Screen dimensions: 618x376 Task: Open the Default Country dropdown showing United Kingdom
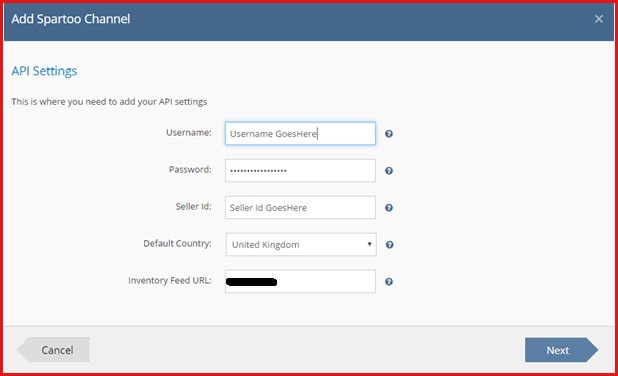pos(301,244)
